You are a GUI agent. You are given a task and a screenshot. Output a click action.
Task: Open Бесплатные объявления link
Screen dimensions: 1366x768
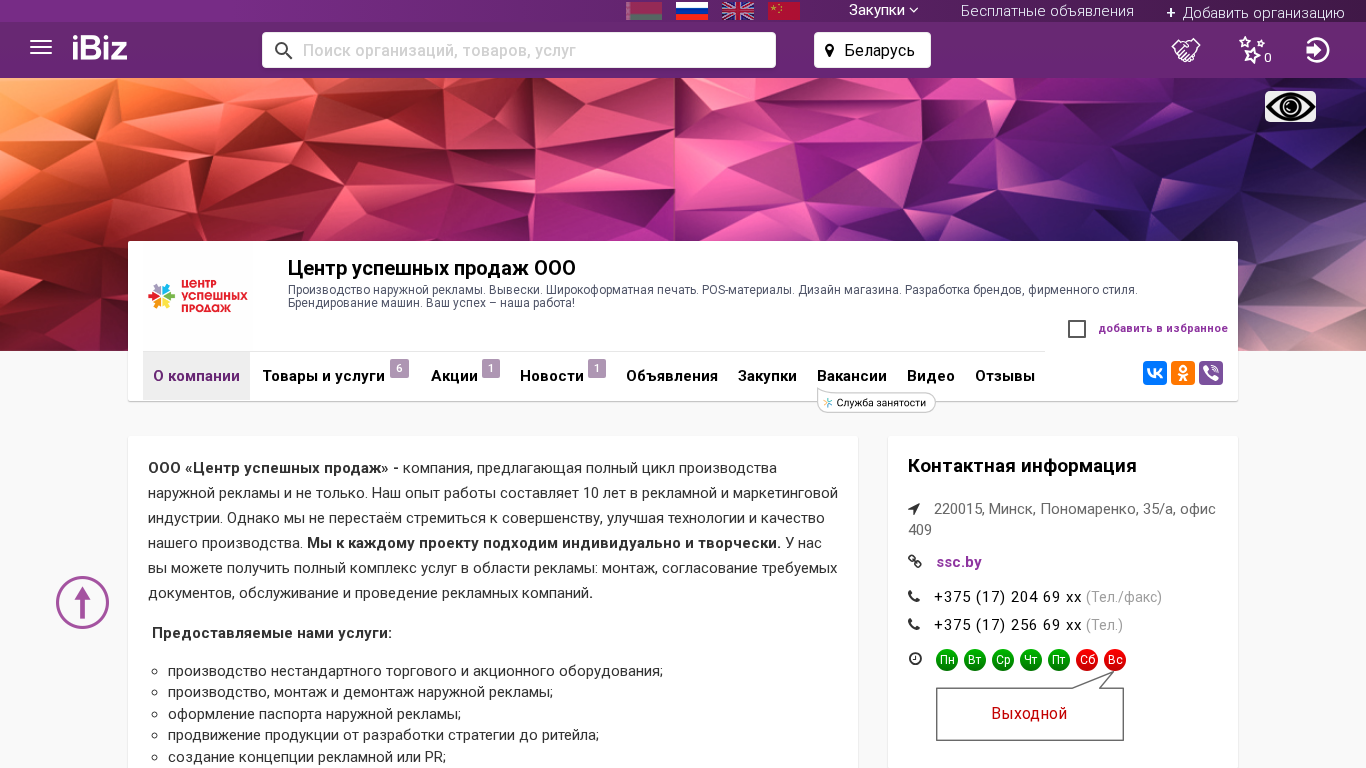(1047, 11)
